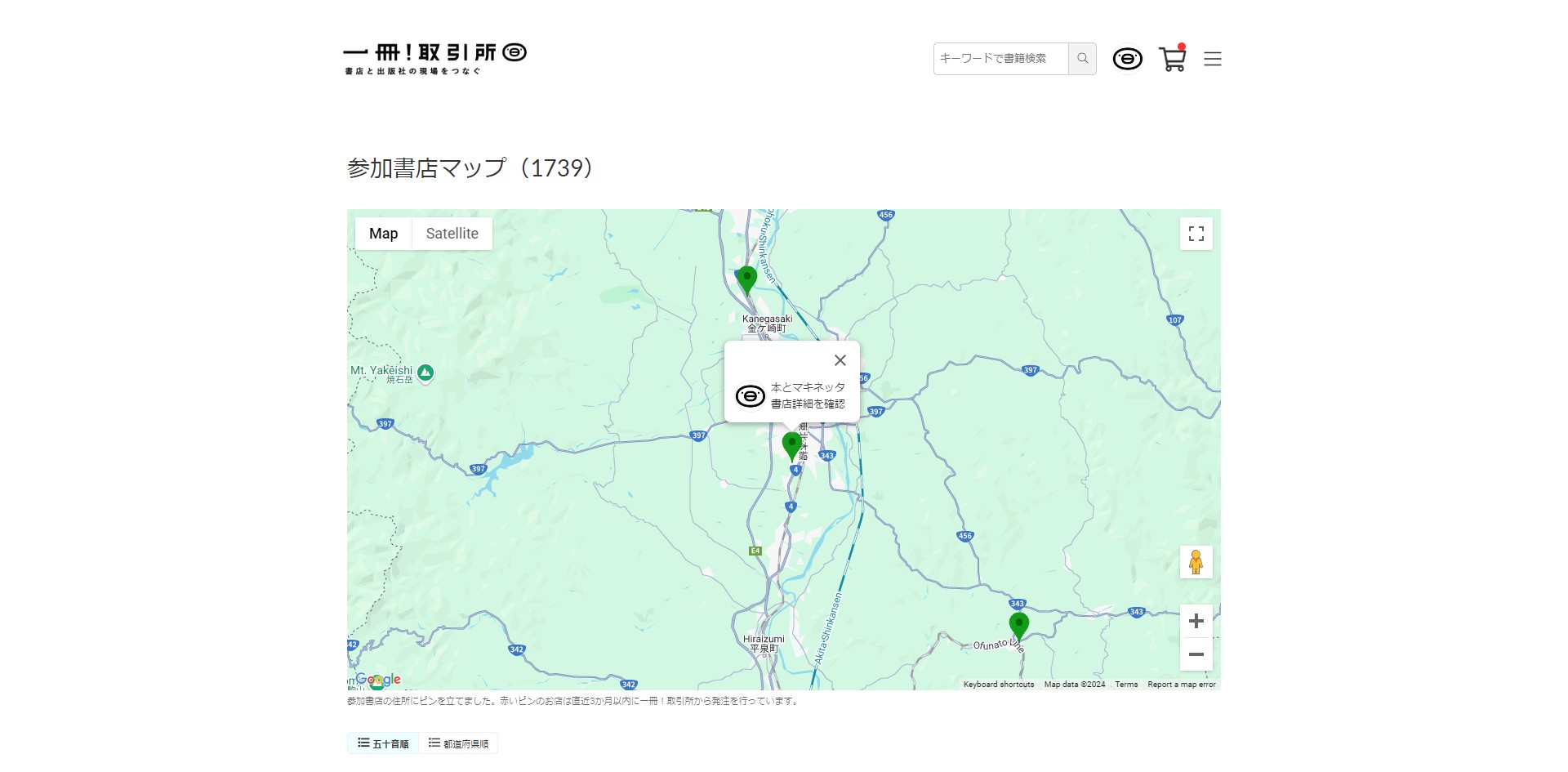The height and width of the screenshot is (772, 1568).
Task: Open 本とマキネッタ store name link
Action: tap(808, 387)
